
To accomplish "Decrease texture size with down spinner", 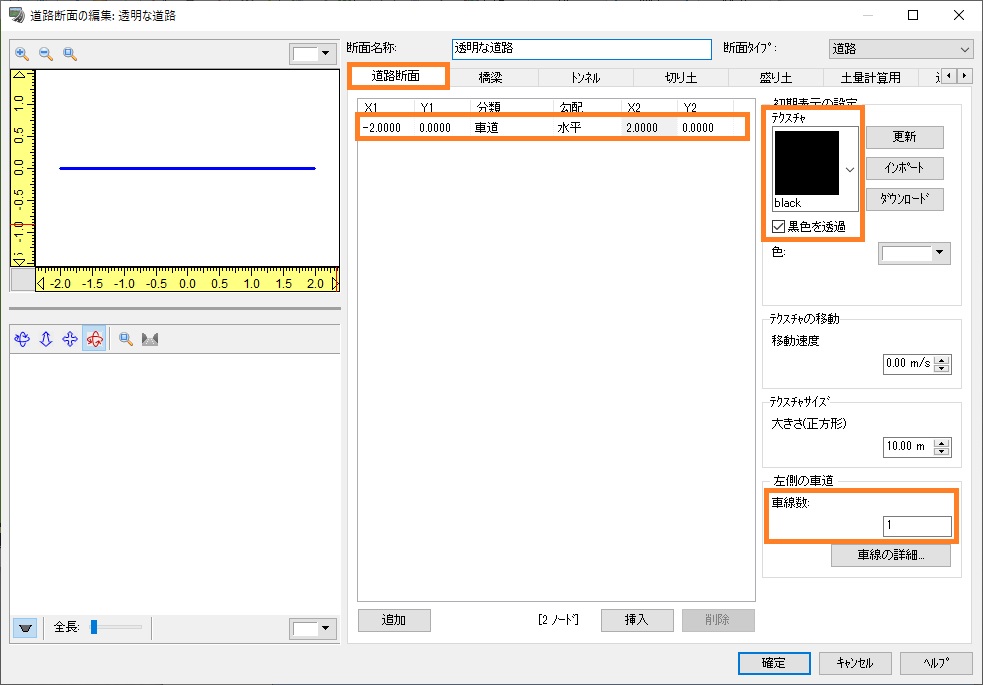I will click(x=942, y=451).
